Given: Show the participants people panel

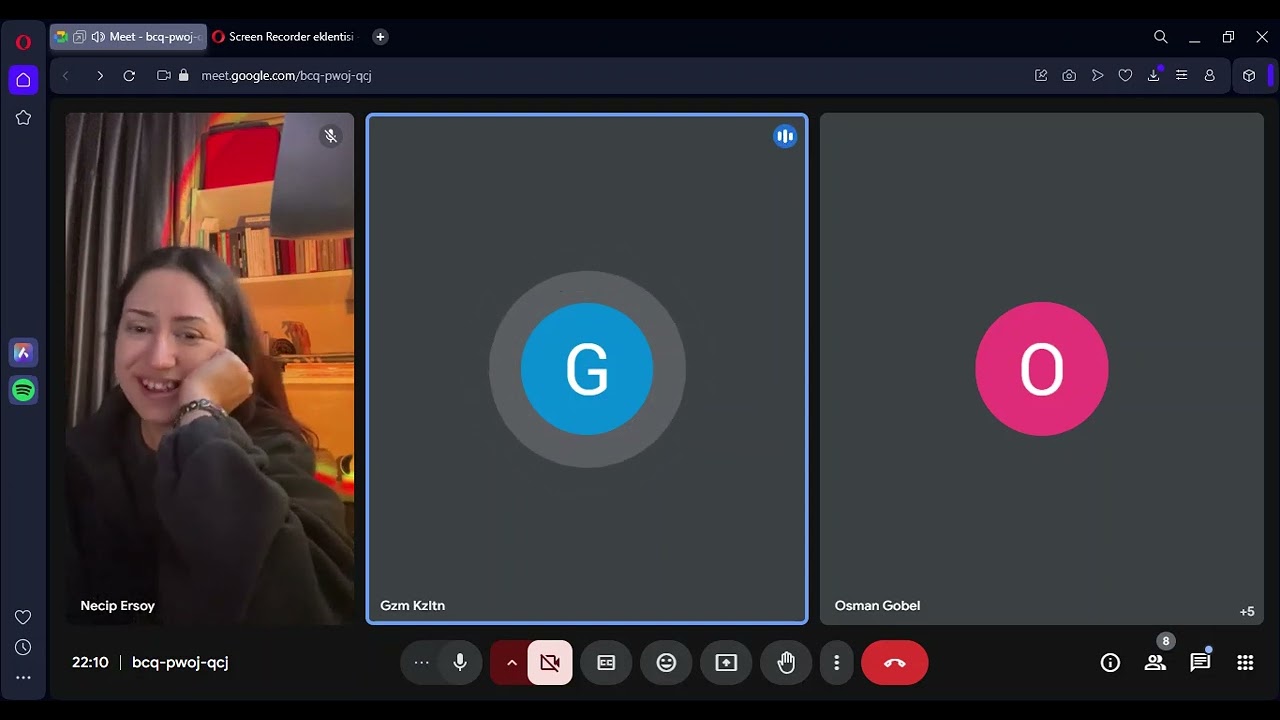Looking at the screenshot, I should pos(1155,662).
